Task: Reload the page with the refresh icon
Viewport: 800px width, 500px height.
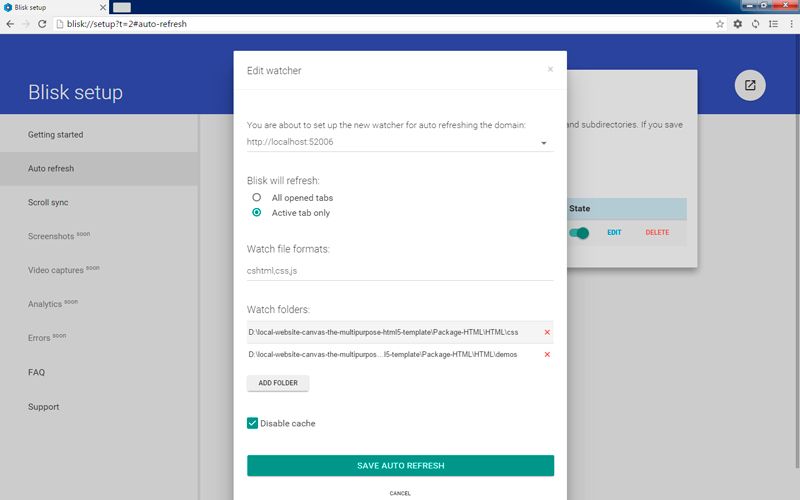Action: (42, 24)
